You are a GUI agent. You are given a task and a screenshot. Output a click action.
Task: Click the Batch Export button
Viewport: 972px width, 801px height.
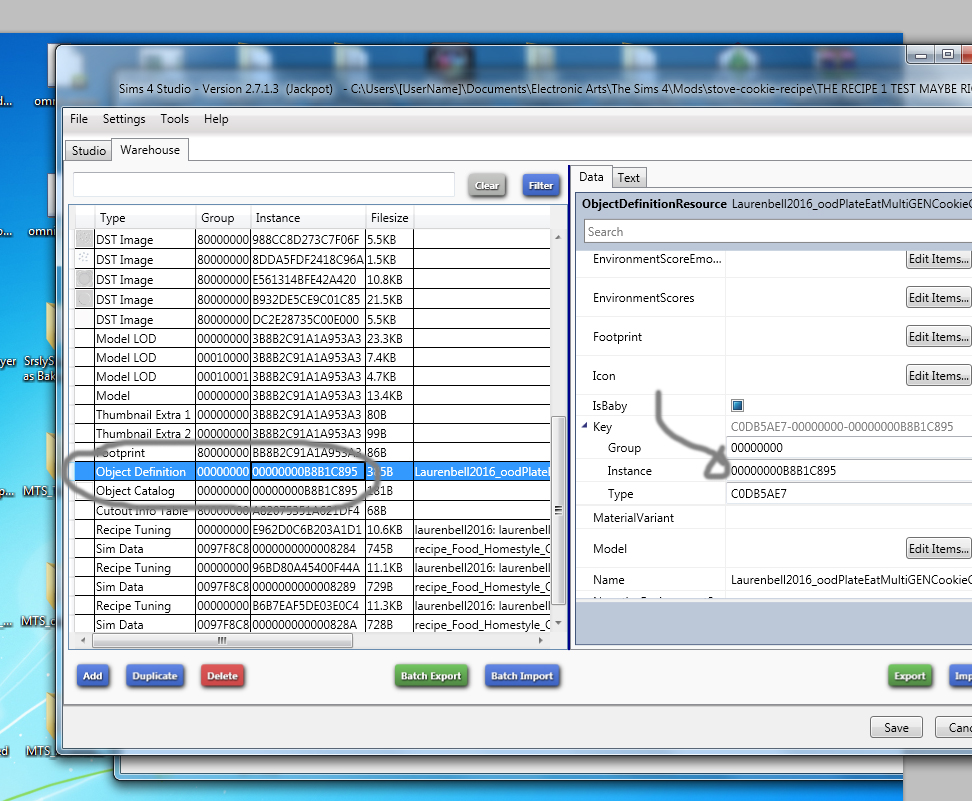pos(431,676)
